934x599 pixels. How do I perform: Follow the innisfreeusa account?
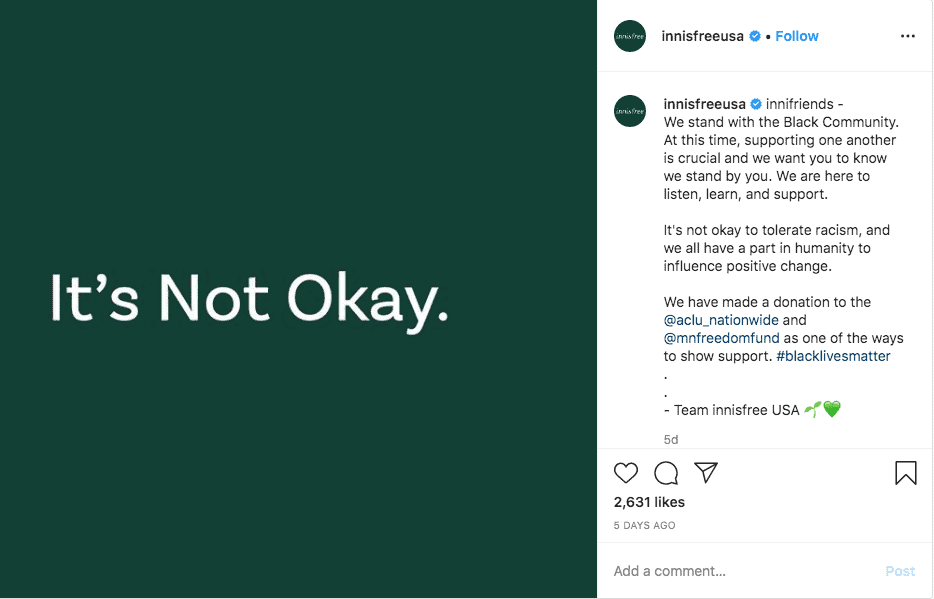click(x=797, y=36)
